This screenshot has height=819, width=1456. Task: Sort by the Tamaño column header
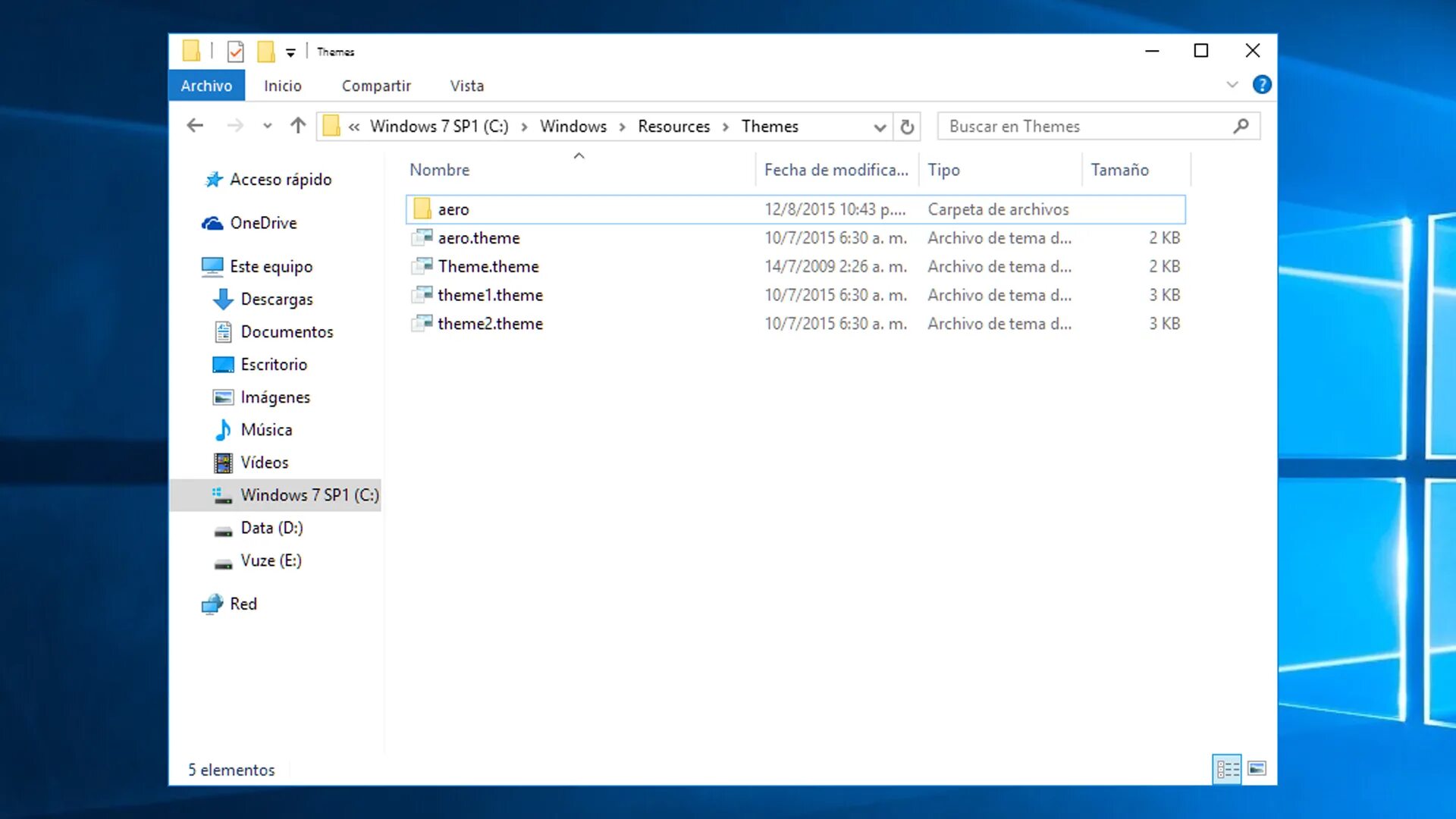coord(1119,170)
